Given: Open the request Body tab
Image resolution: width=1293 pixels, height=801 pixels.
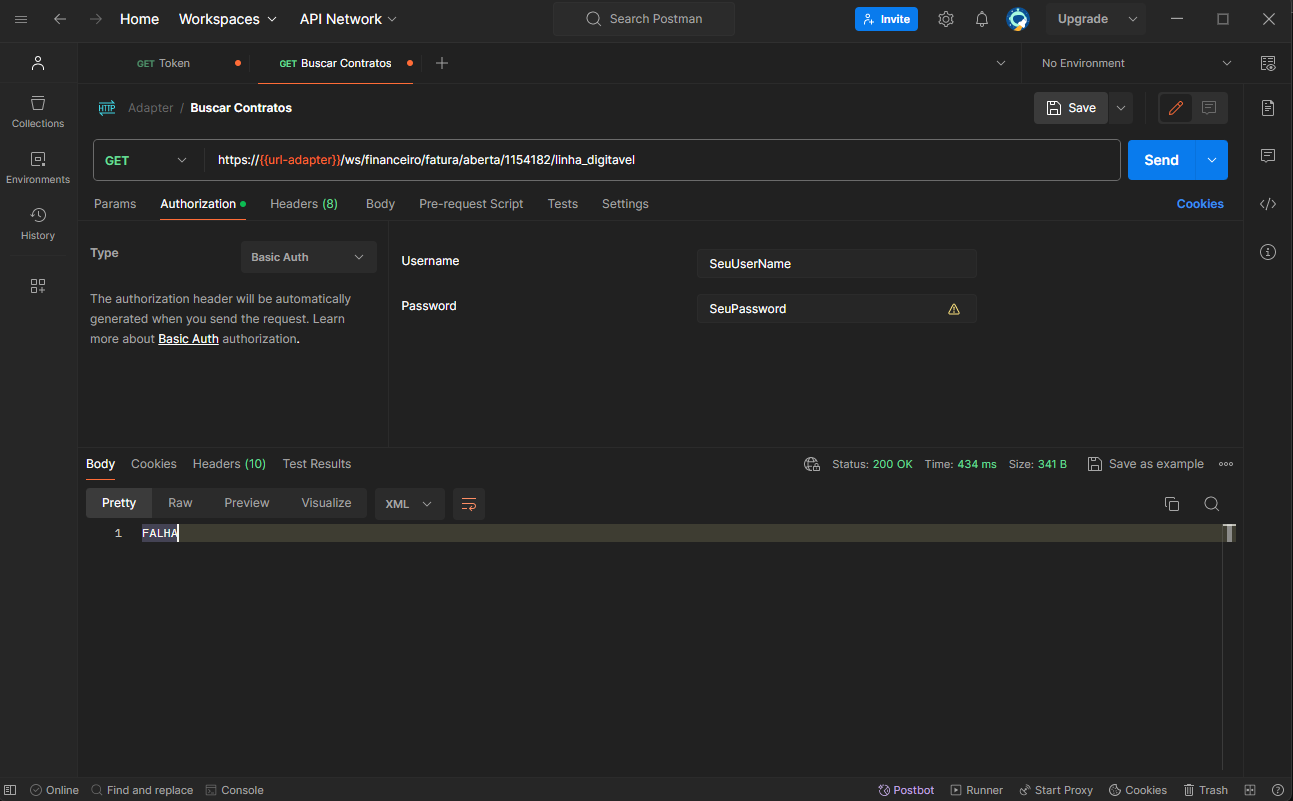Looking at the screenshot, I should pyautogui.click(x=380, y=204).
